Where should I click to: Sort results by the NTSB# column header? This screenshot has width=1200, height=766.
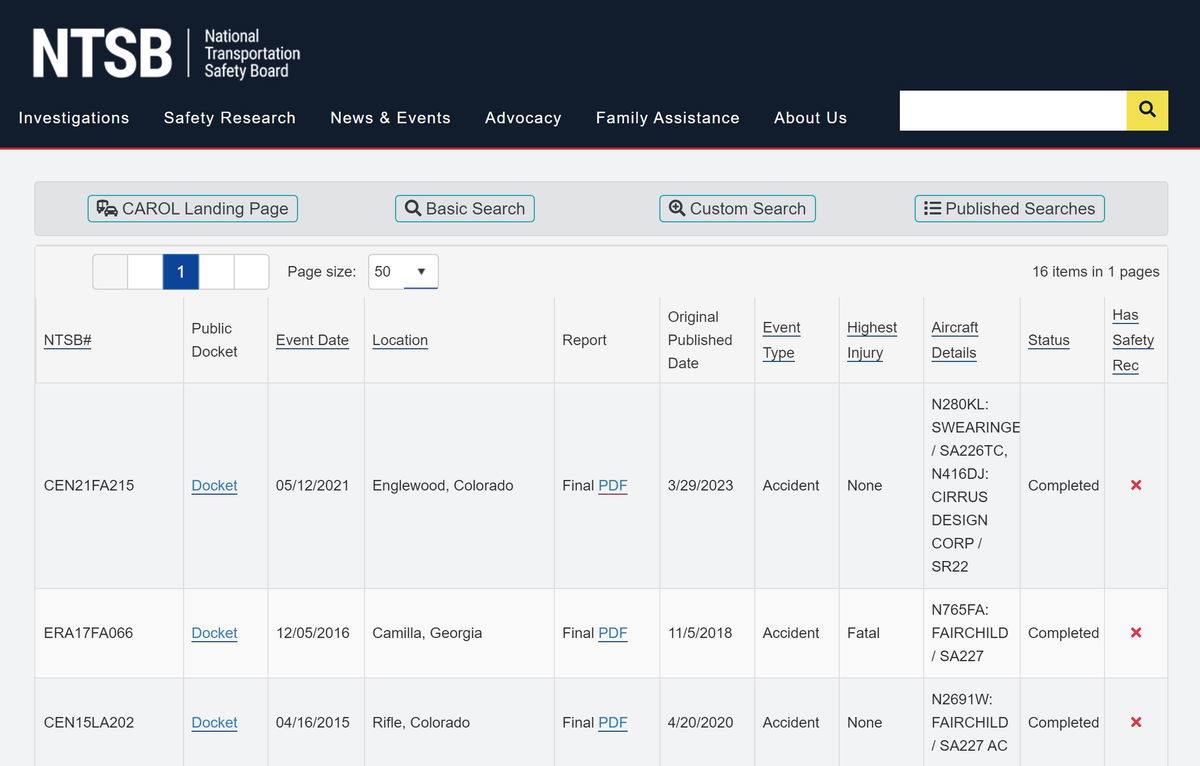pos(68,340)
